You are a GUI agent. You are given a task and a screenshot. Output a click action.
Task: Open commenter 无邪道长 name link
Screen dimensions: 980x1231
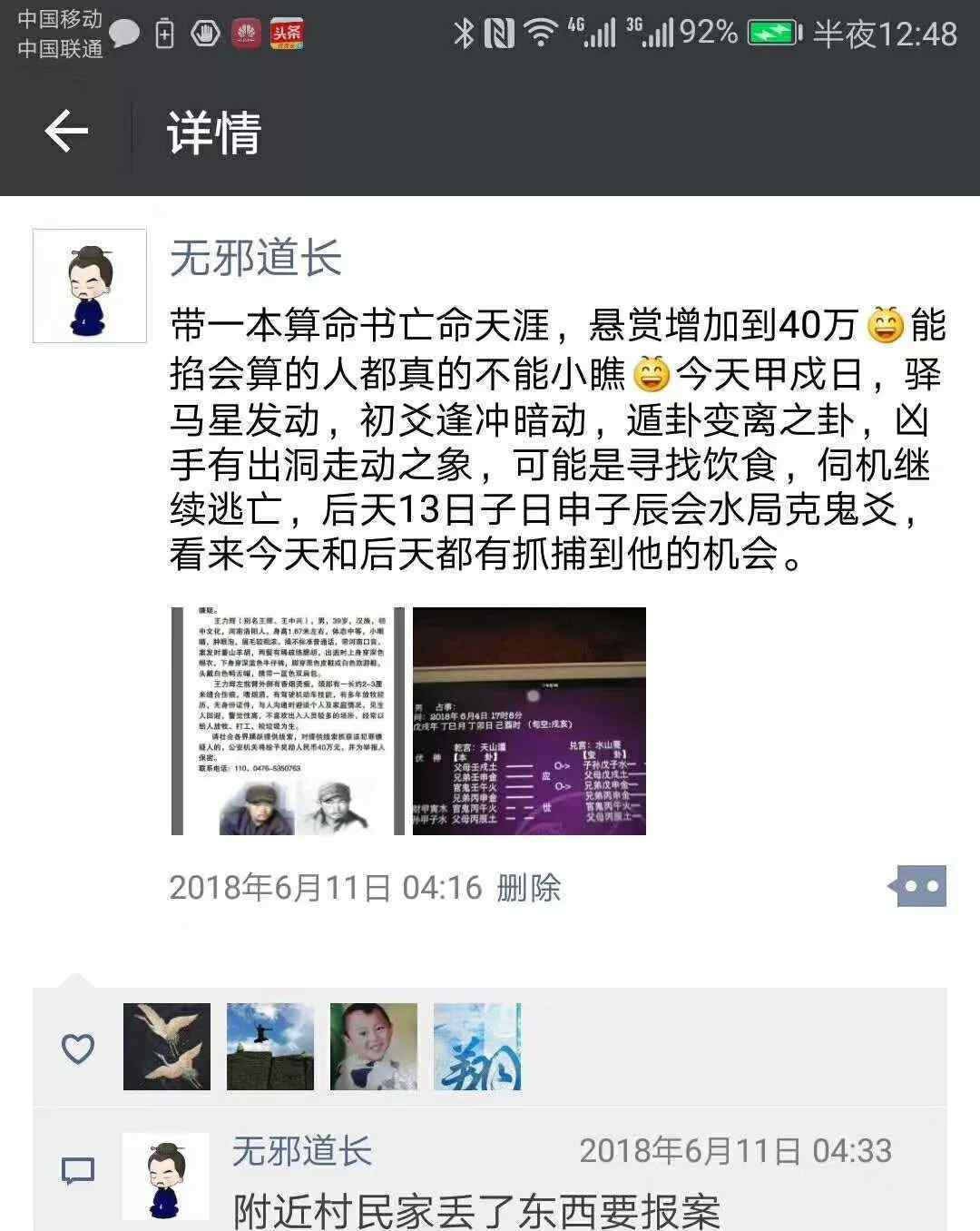coord(302,1151)
